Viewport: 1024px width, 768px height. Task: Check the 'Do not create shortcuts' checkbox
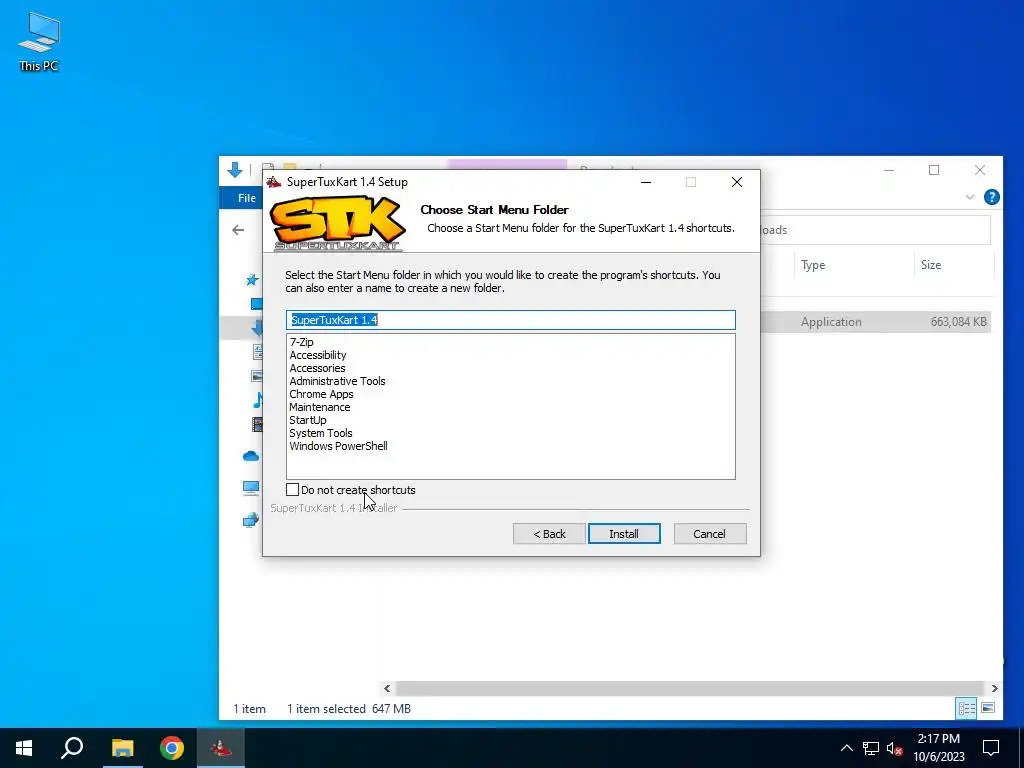[293, 490]
